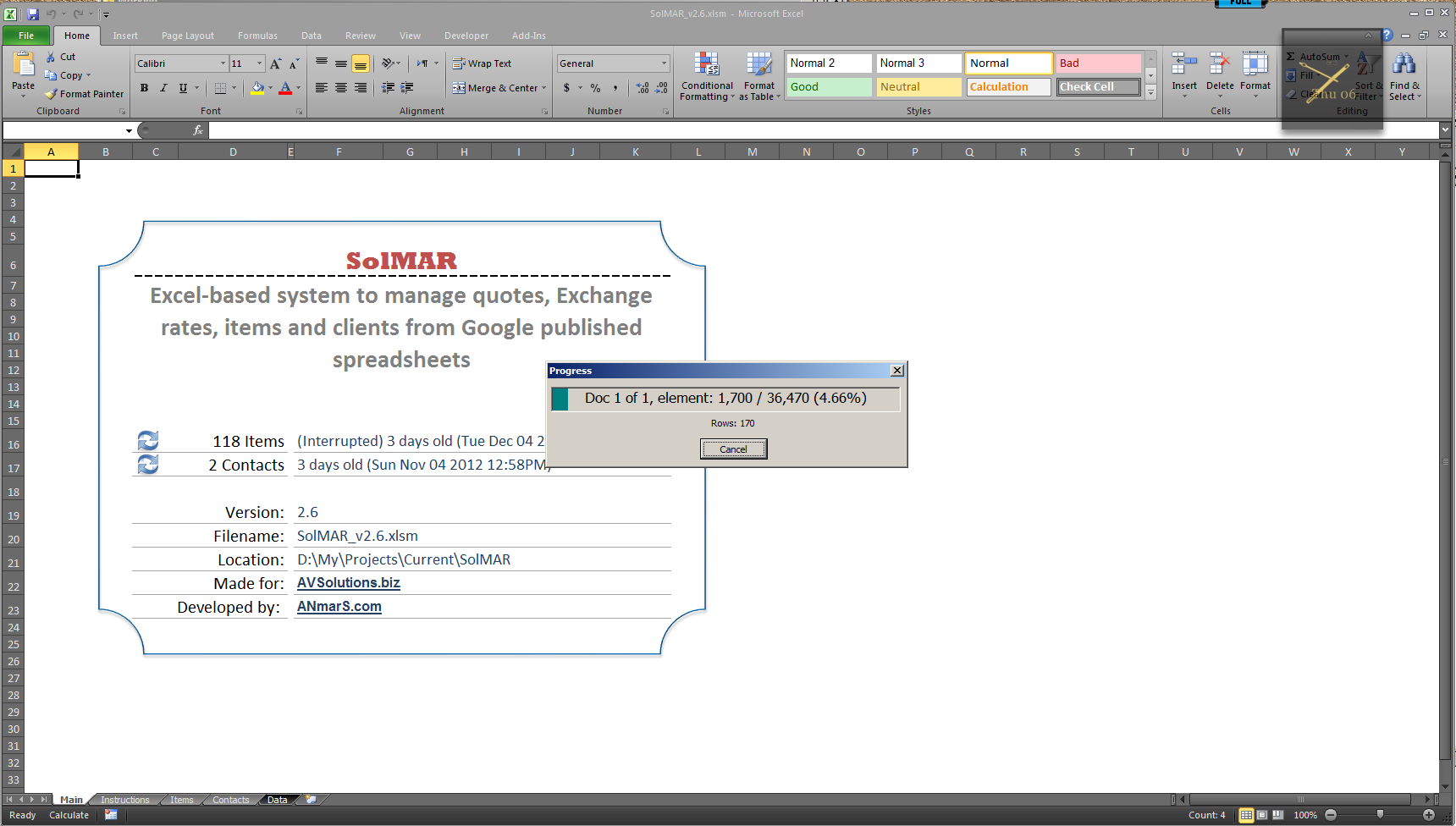Viewport: 1456px width, 826px height.
Task: Click Increase Indent icon
Action: (407, 88)
